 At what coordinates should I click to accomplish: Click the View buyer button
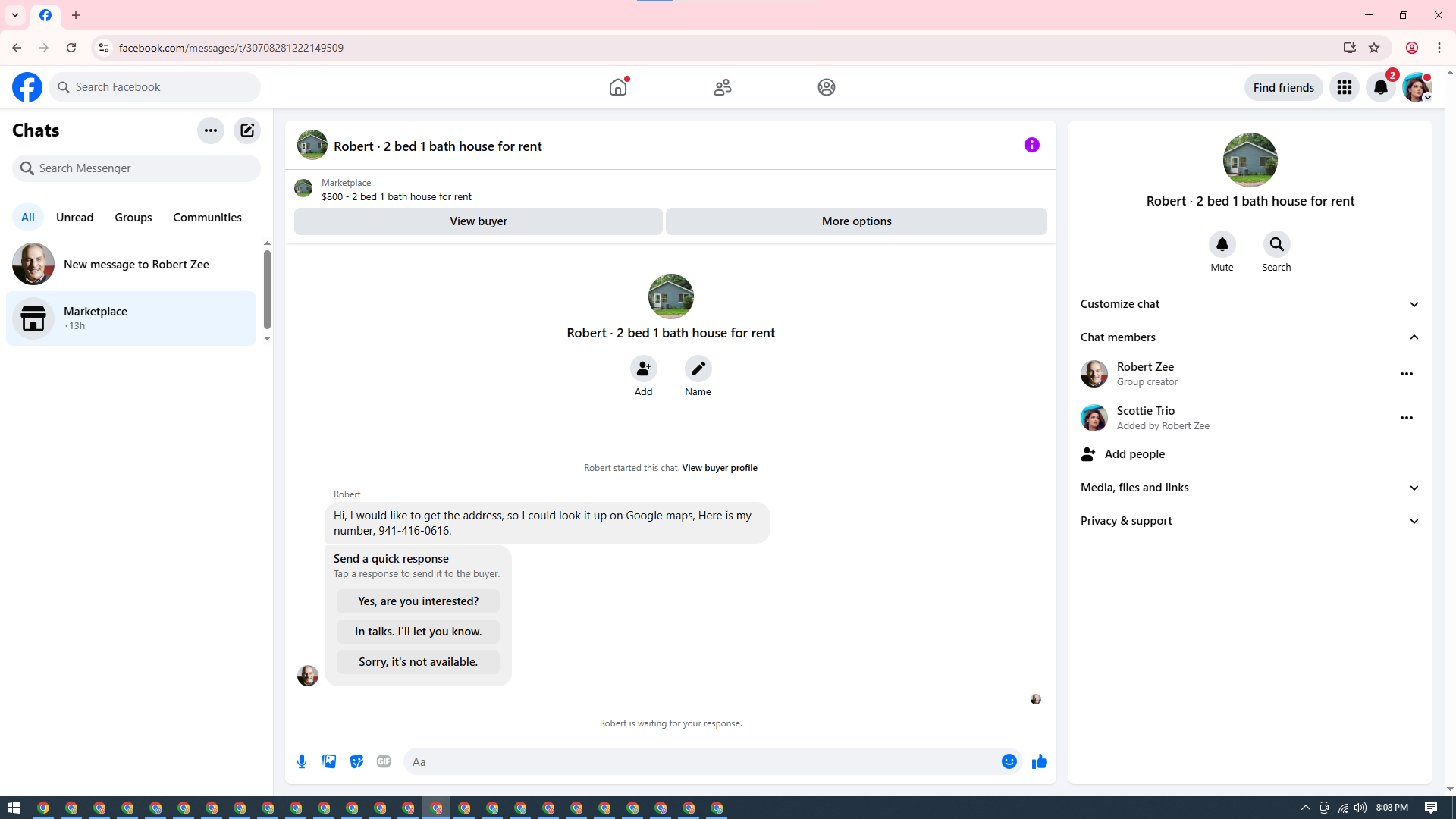[x=478, y=221]
